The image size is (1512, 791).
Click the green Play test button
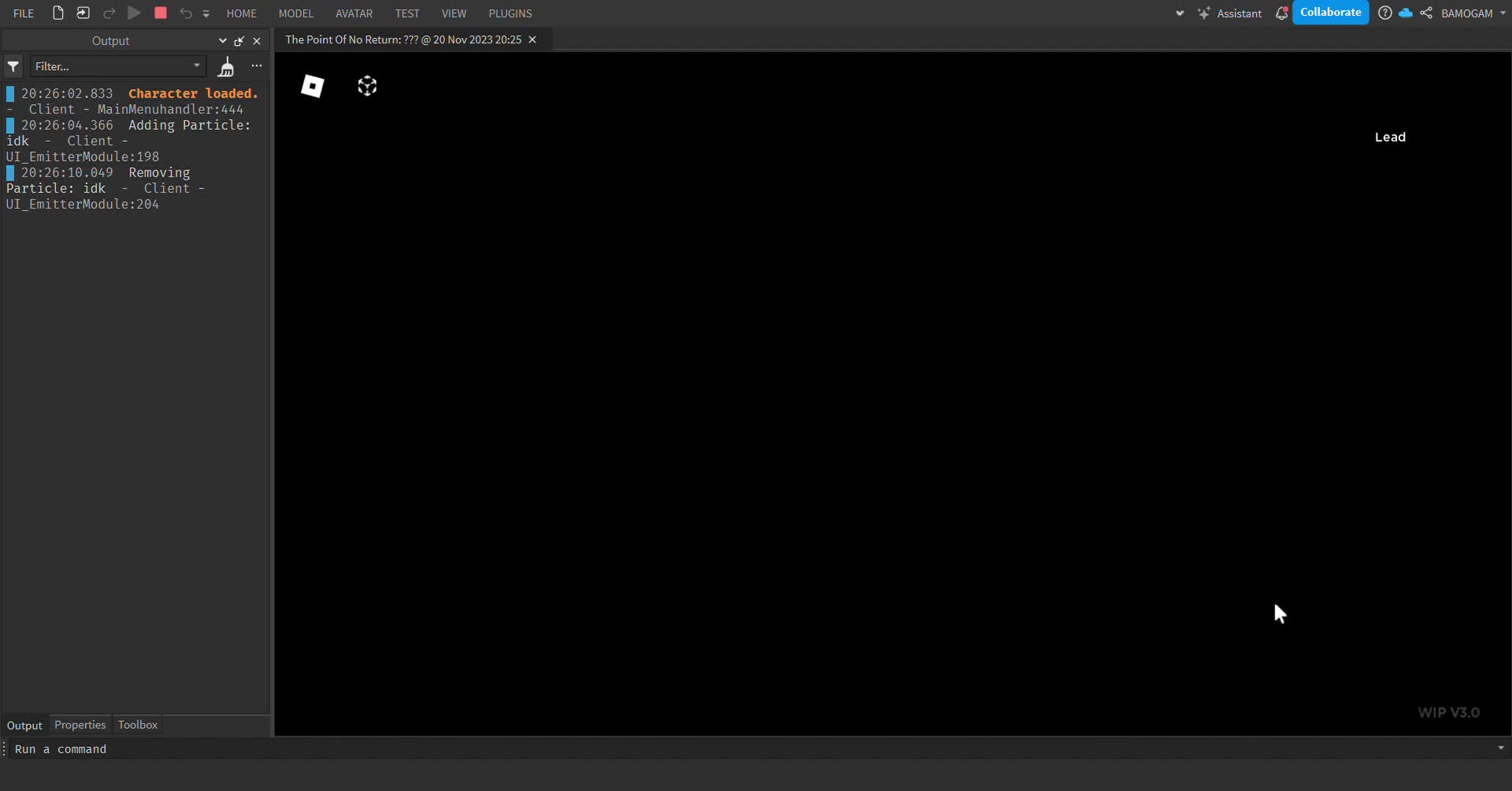tap(134, 13)
